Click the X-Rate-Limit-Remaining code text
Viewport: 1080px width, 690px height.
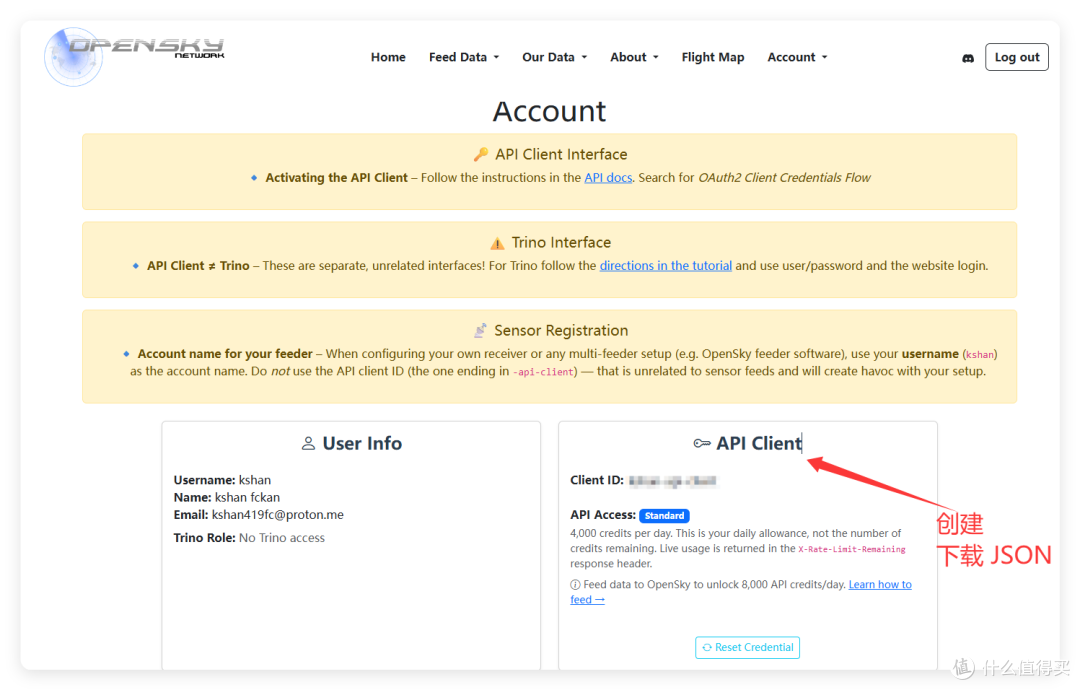tap(851, 550)
